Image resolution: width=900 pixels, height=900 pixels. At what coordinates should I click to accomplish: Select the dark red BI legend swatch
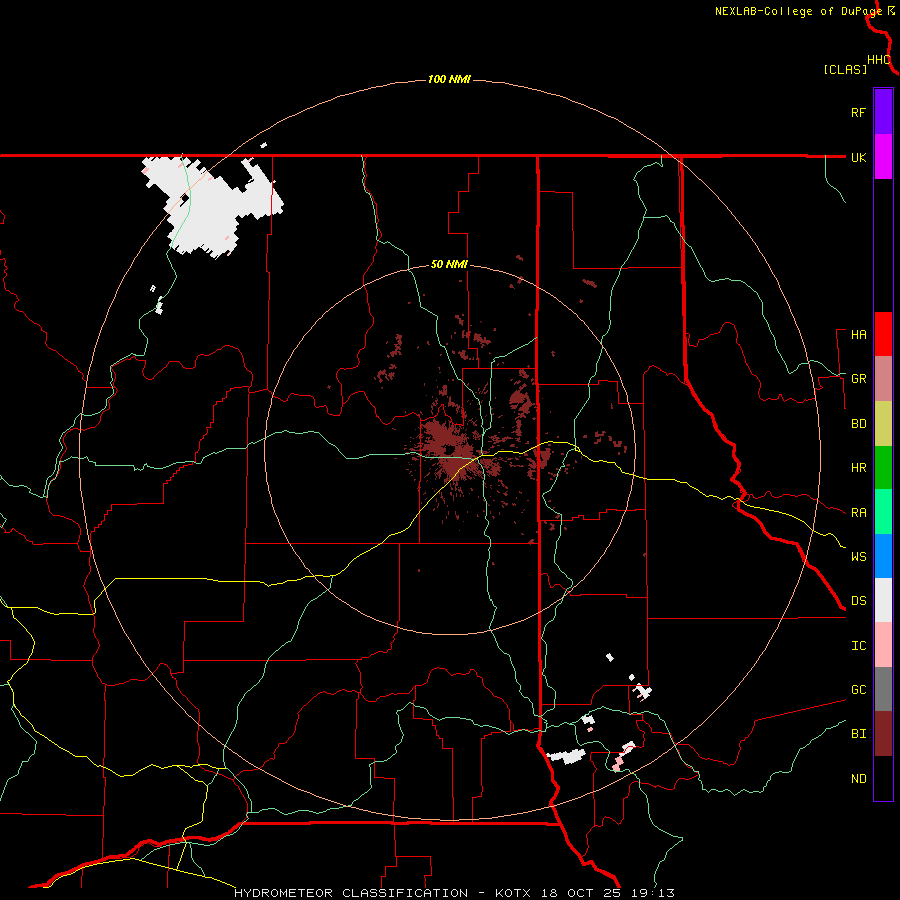coord(883,734)
